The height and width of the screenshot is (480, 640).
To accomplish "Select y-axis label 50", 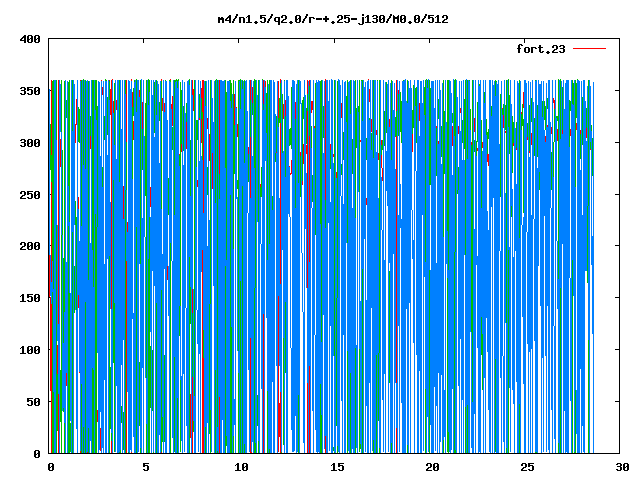I will (x=33, y=402).
